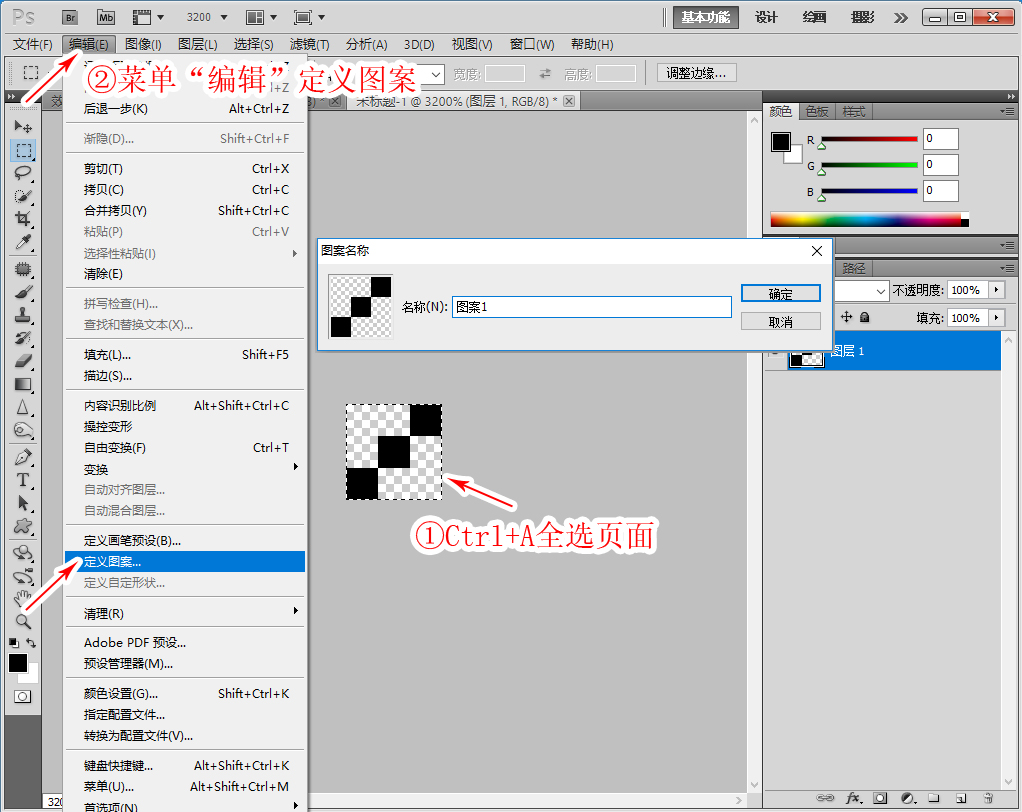
Task: Open the Color panel options menu
Action: [x=1006, y=112]
